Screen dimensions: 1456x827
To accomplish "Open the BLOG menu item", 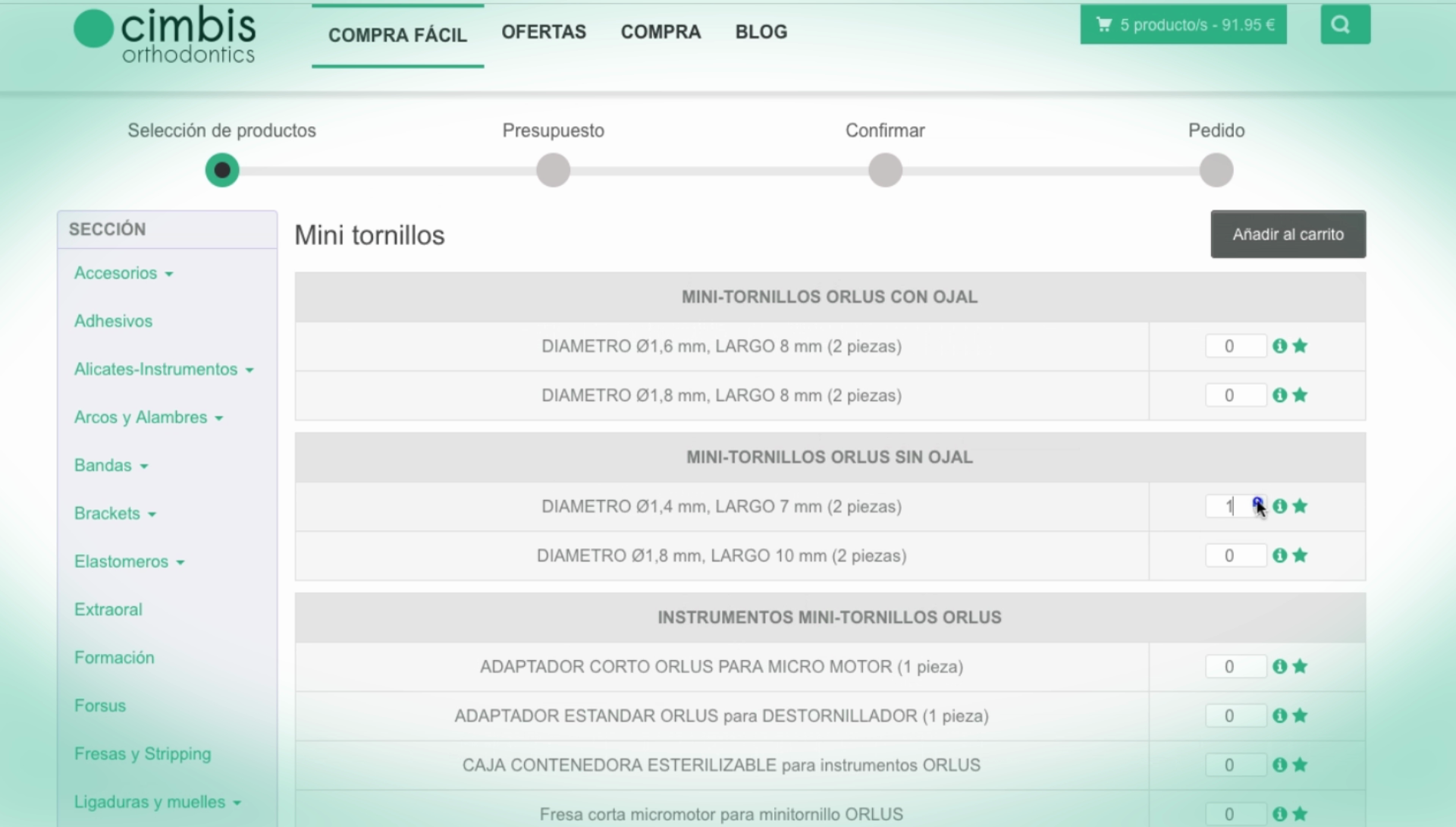I will 761,32.
